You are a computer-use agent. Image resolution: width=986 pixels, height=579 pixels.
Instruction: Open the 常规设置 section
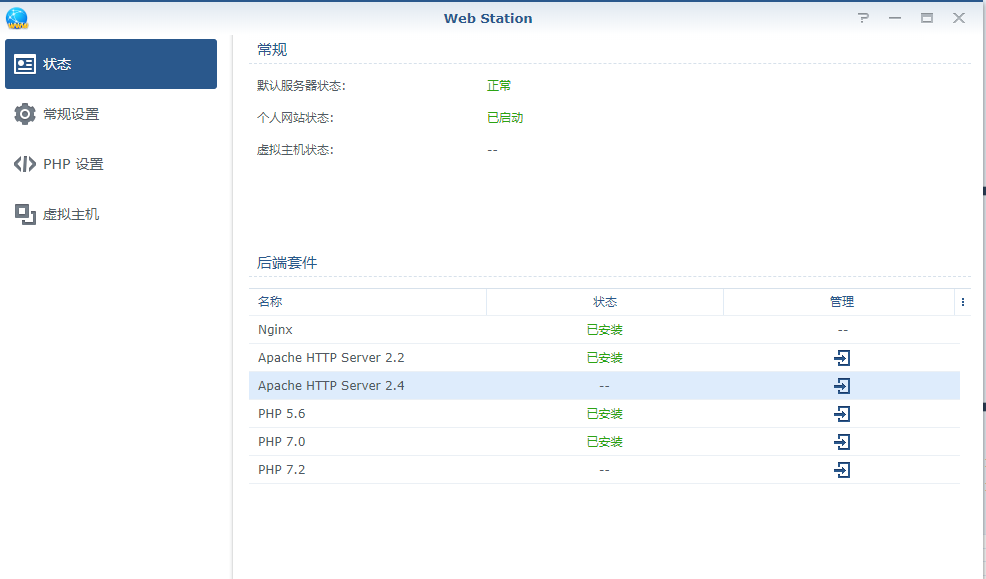click(x=111, y=114)
